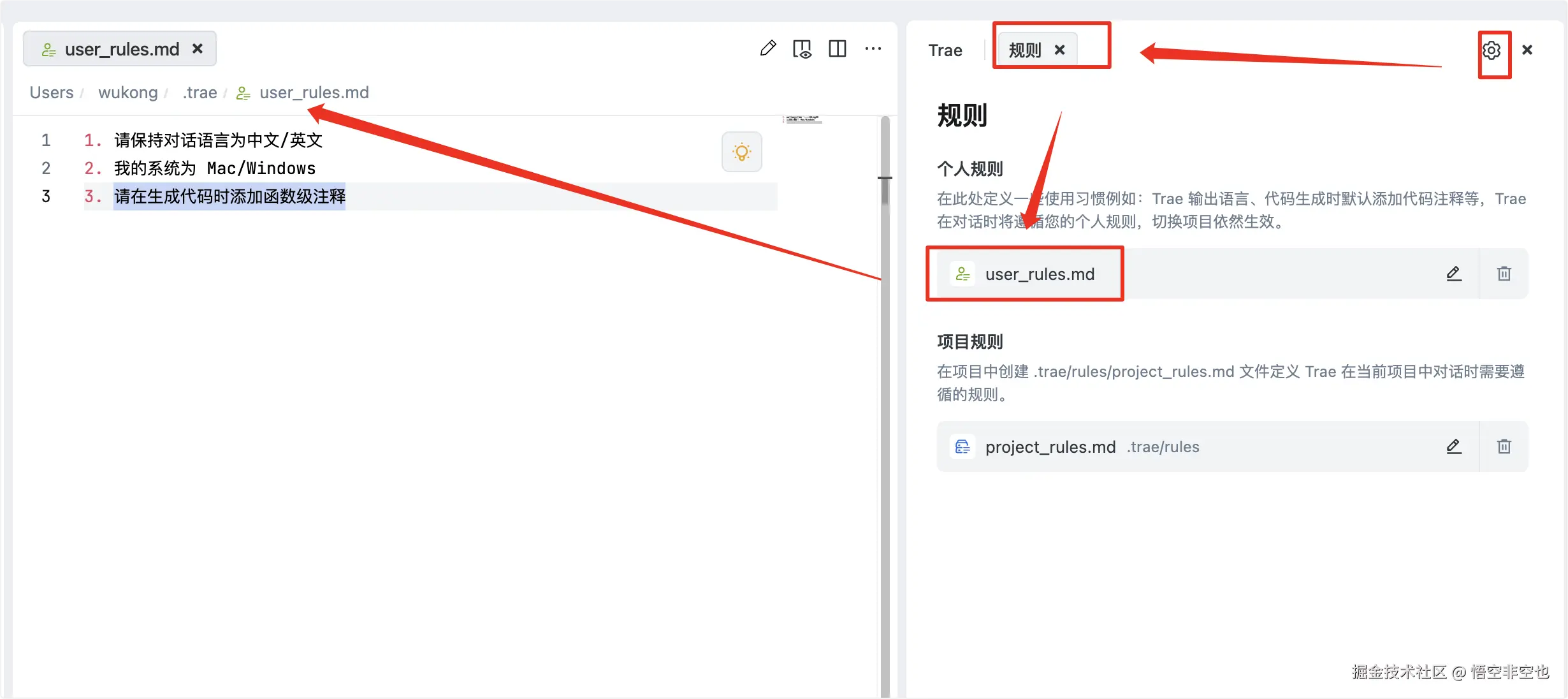Close the user_rules.md editor tab
Image resolution: width=1568 pixels, height=699 pixels.
click(198, 48)
